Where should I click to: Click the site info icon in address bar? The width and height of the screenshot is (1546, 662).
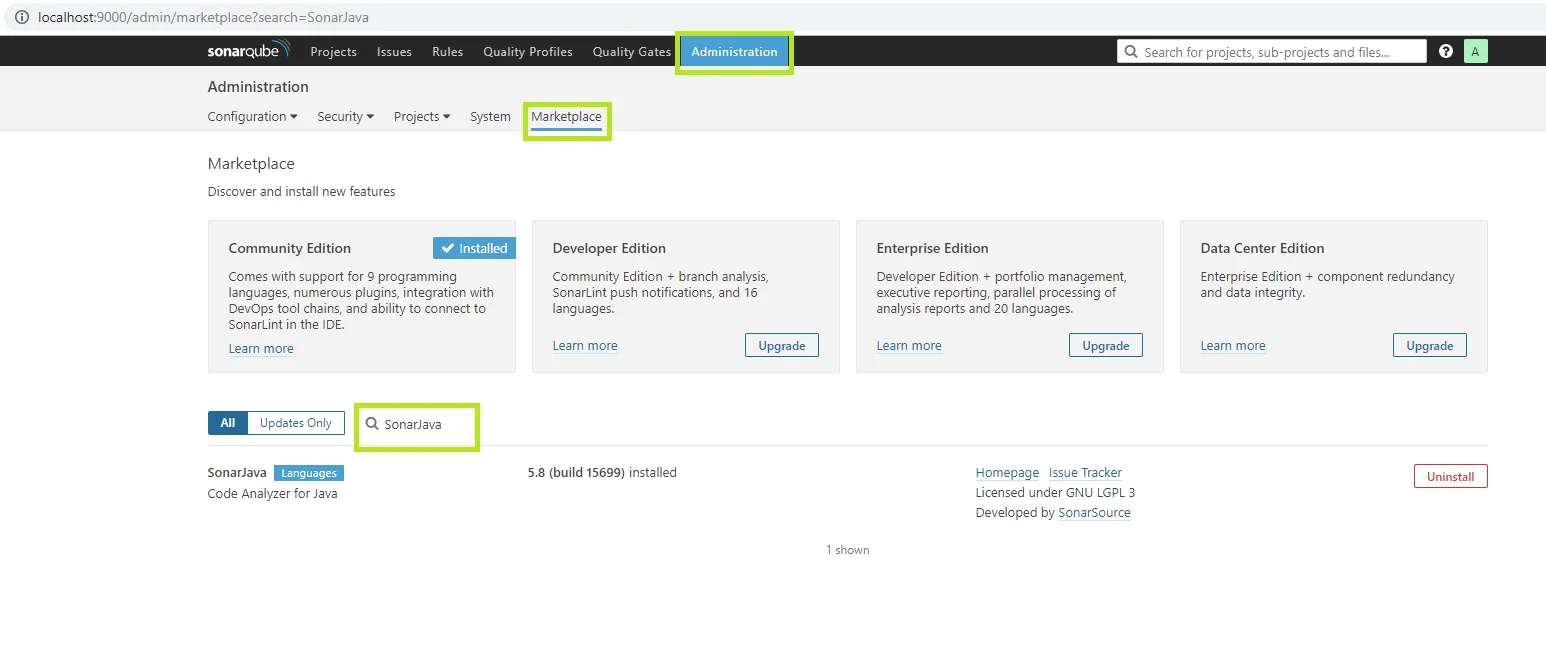point(22,18)
